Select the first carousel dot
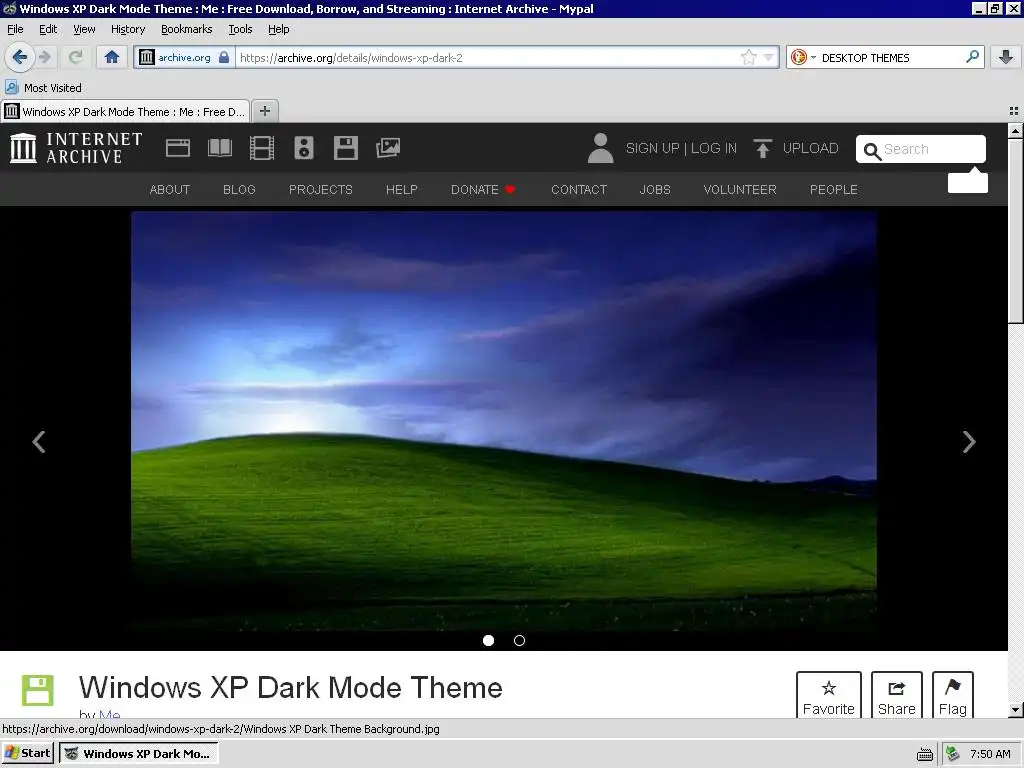Image resolution: width=1024 pixels, height=768 pixels. pyautogui.click(x=488, y=641)
